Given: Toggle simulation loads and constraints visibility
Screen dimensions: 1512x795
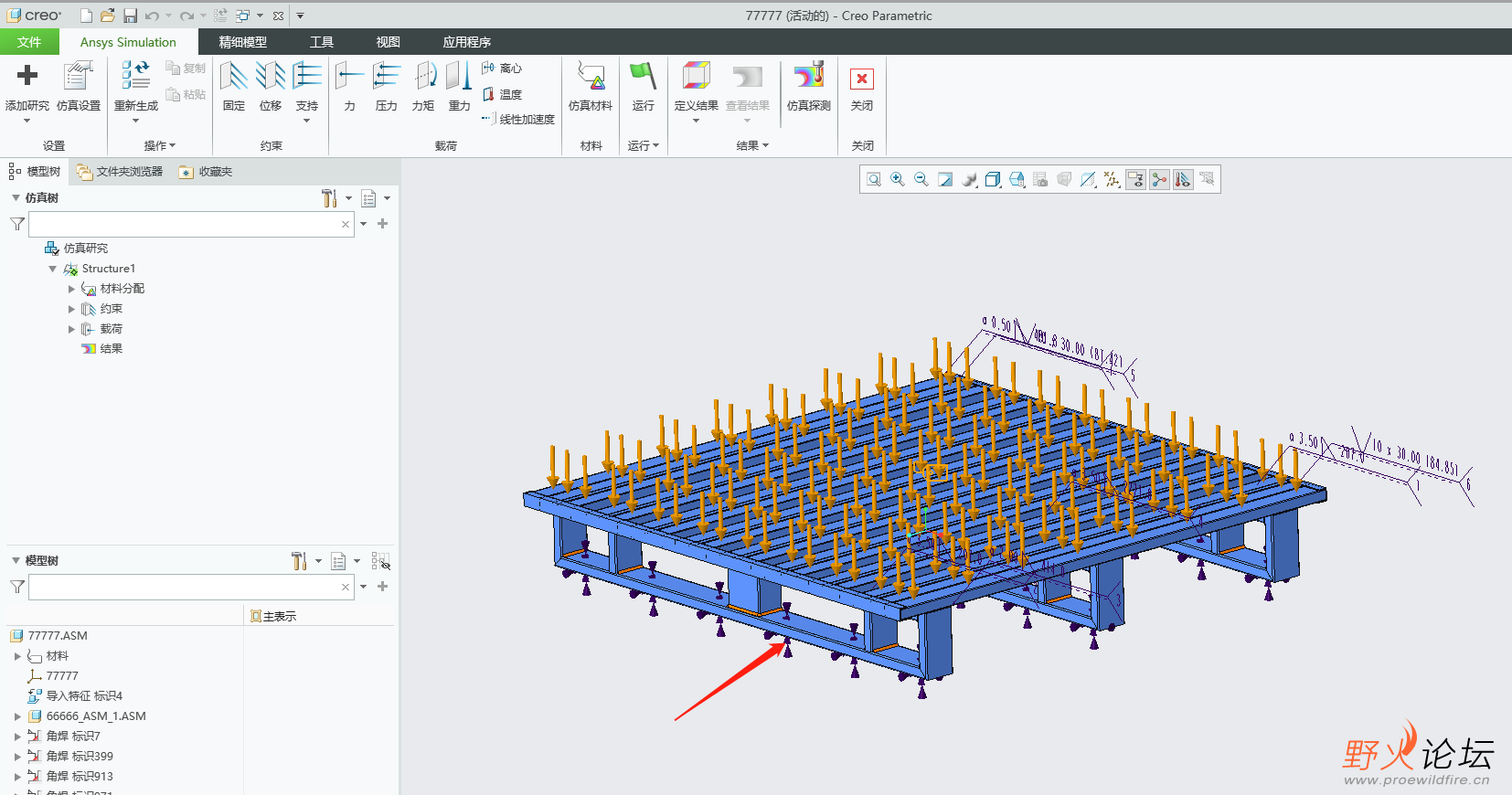Looking at the screenshot, I should 1183,180.
